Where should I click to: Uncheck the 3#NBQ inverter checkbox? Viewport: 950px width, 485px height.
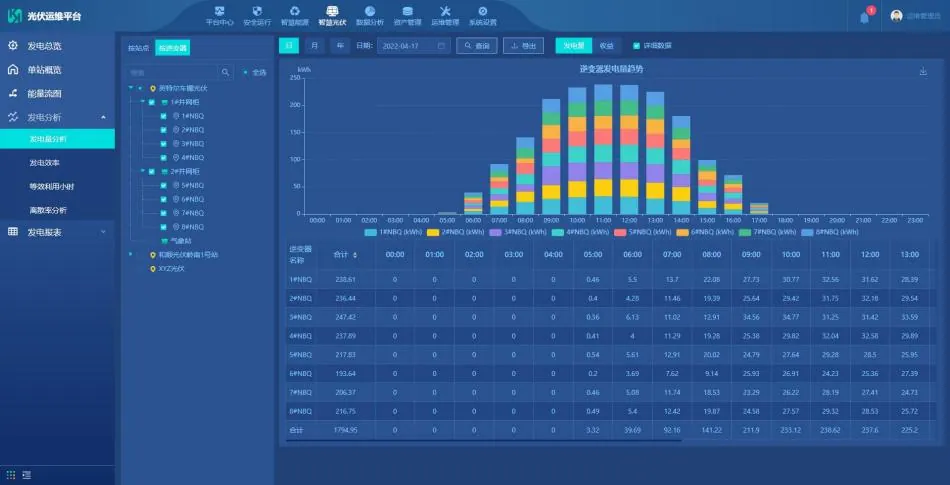click(164, 144)
